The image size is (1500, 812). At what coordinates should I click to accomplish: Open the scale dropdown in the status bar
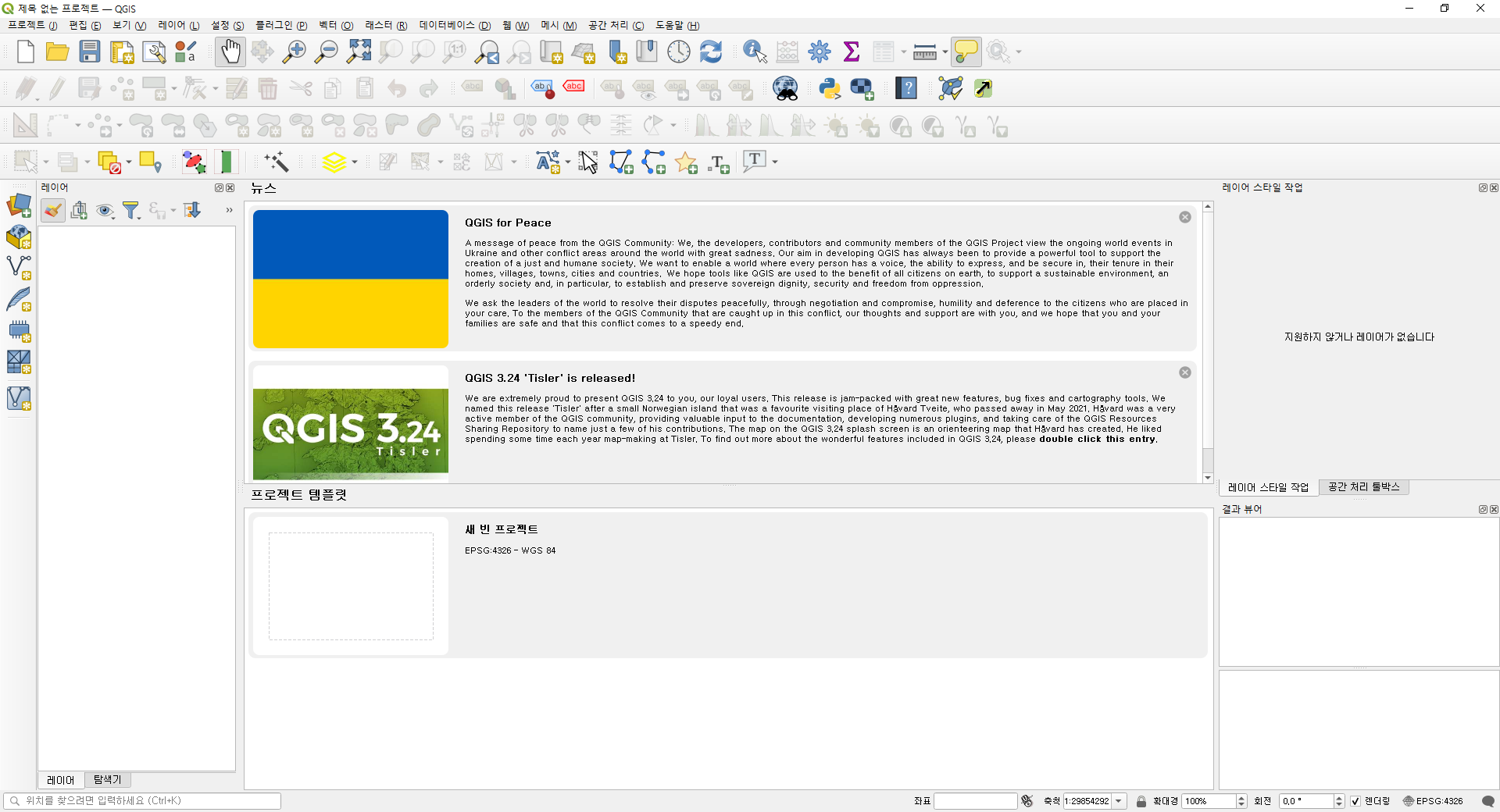pyautogui.click(x=1119, y=801)
